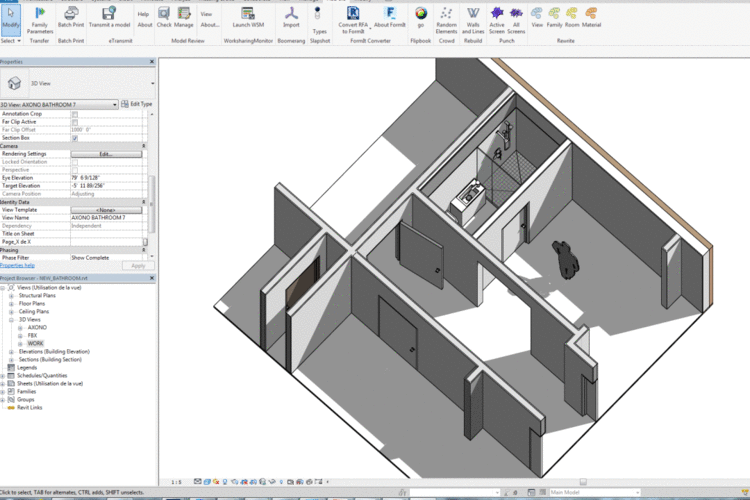
Task: Select Revit Links in Project Browser
Action: [30, 408]
